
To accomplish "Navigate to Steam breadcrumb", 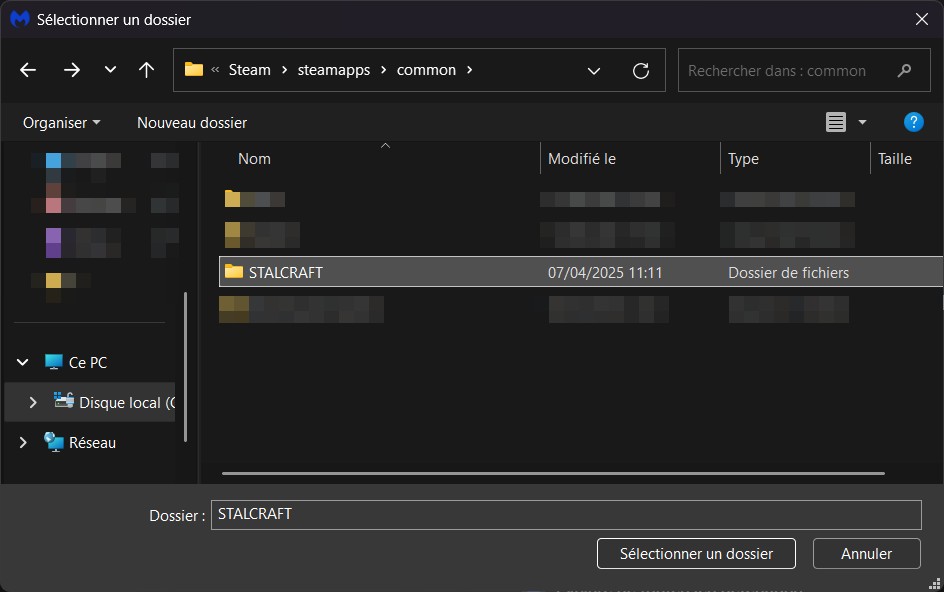I will tap(249, 70).
